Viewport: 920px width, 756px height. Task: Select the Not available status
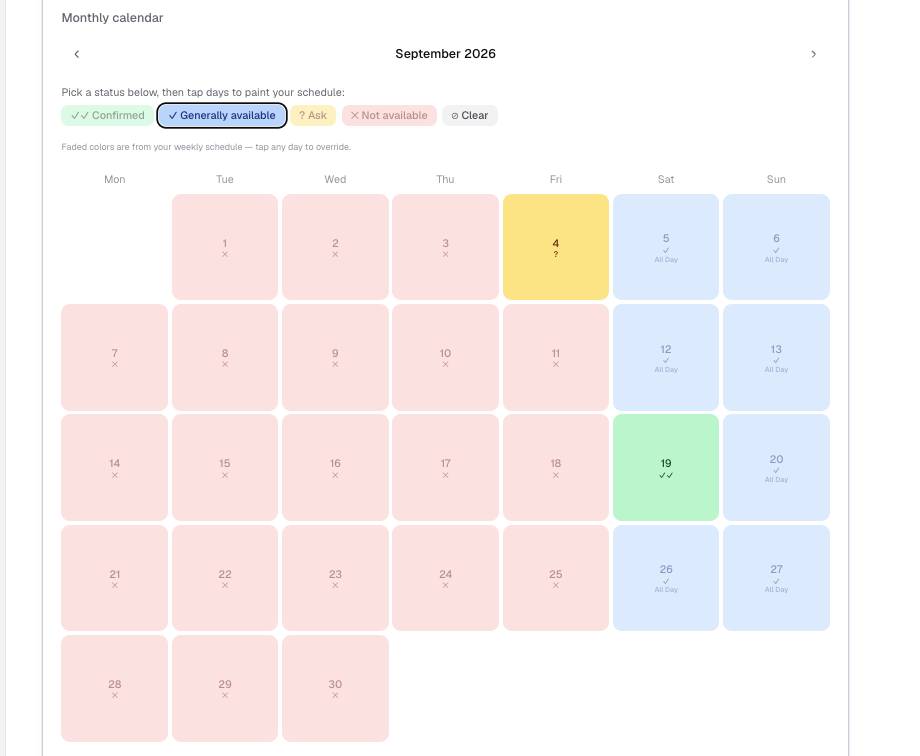[389, 116]
